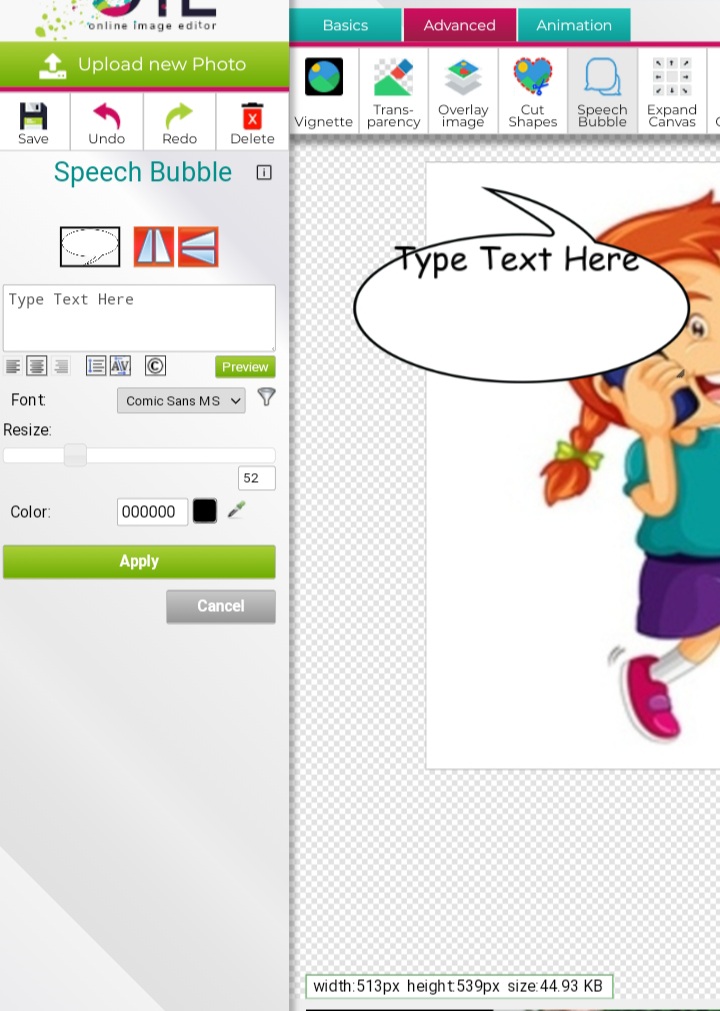Click the font filter funnel icon
Viewport: 720px width, 1011px height.
click(x=266, y=398)
